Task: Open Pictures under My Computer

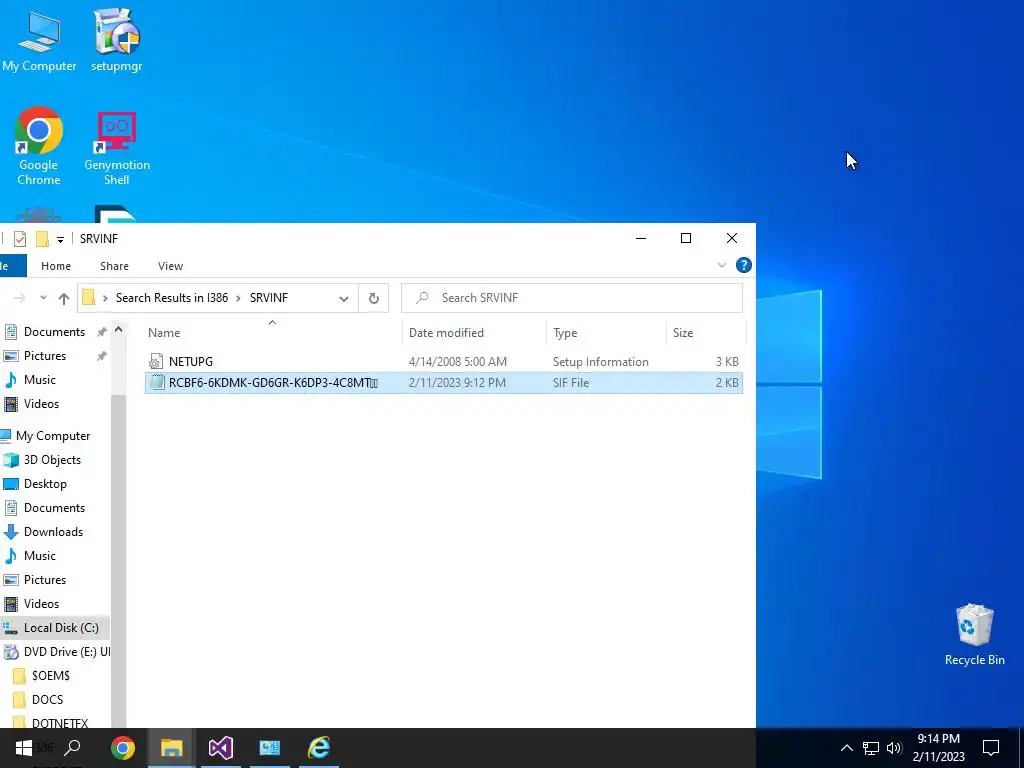Action: [45, 580]
